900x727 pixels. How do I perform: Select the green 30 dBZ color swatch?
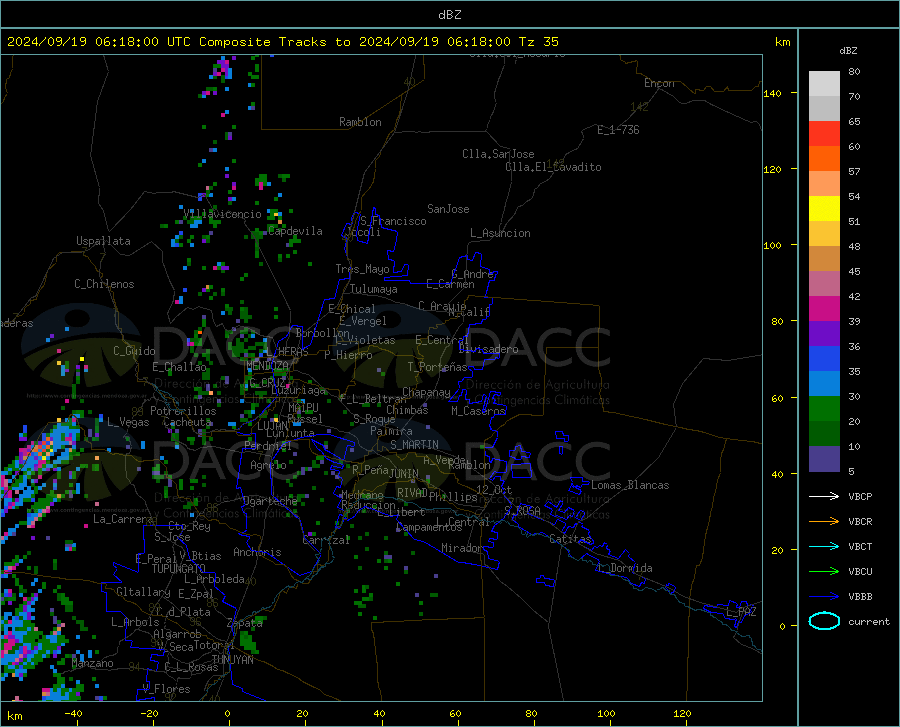point(824,408)
